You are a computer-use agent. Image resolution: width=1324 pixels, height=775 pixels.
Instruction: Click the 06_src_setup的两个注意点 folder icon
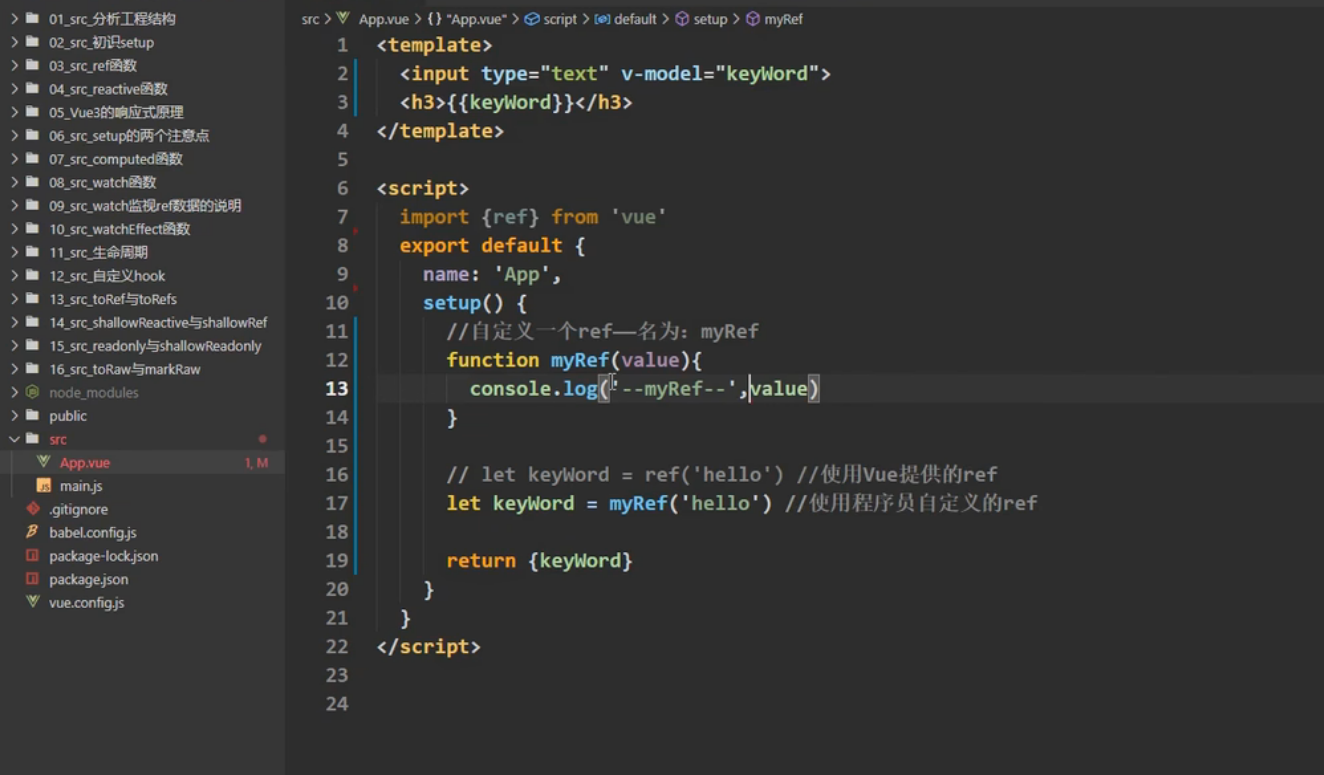click(x=33, y=135)
